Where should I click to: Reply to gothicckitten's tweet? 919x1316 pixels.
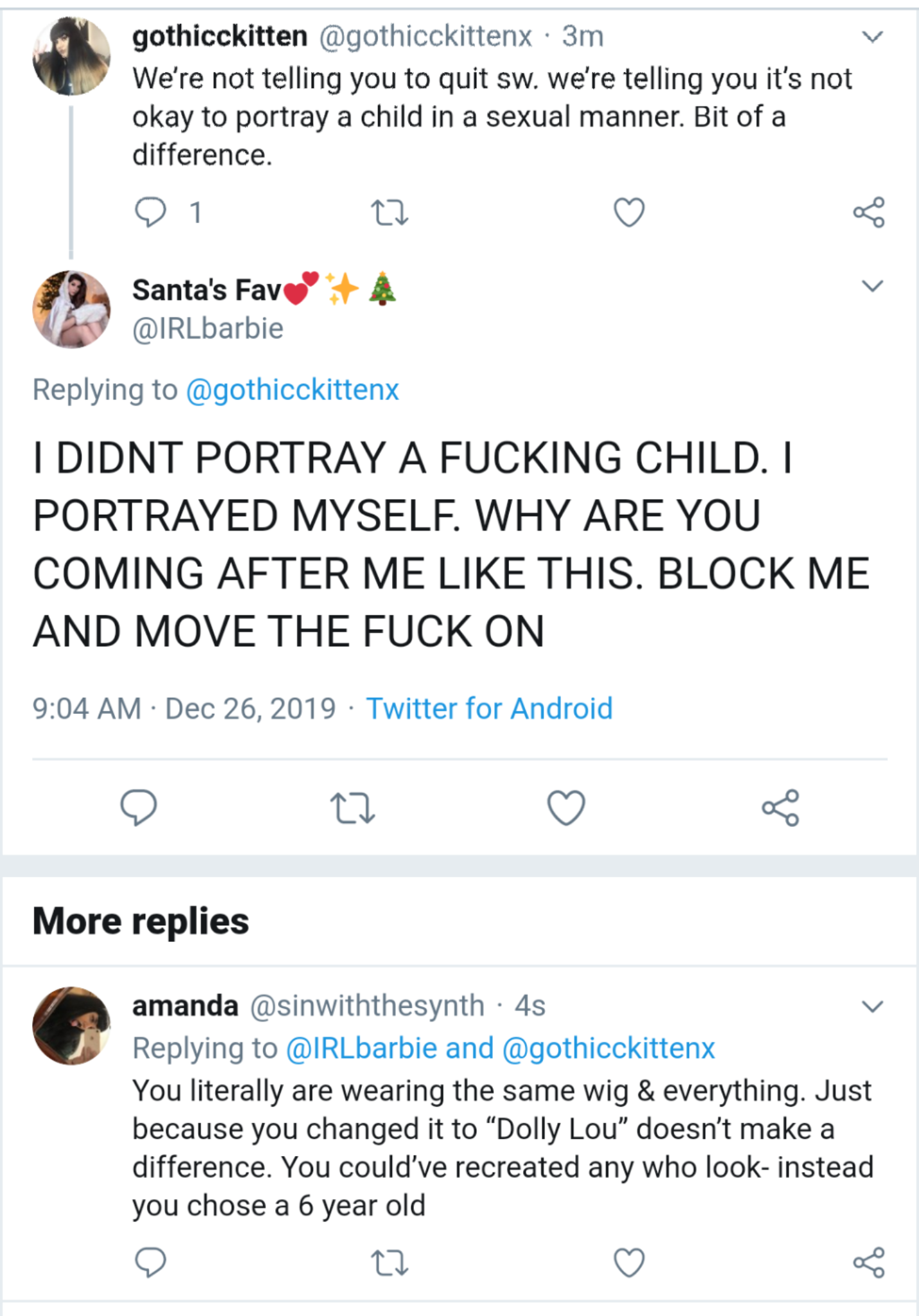(150, 213)
